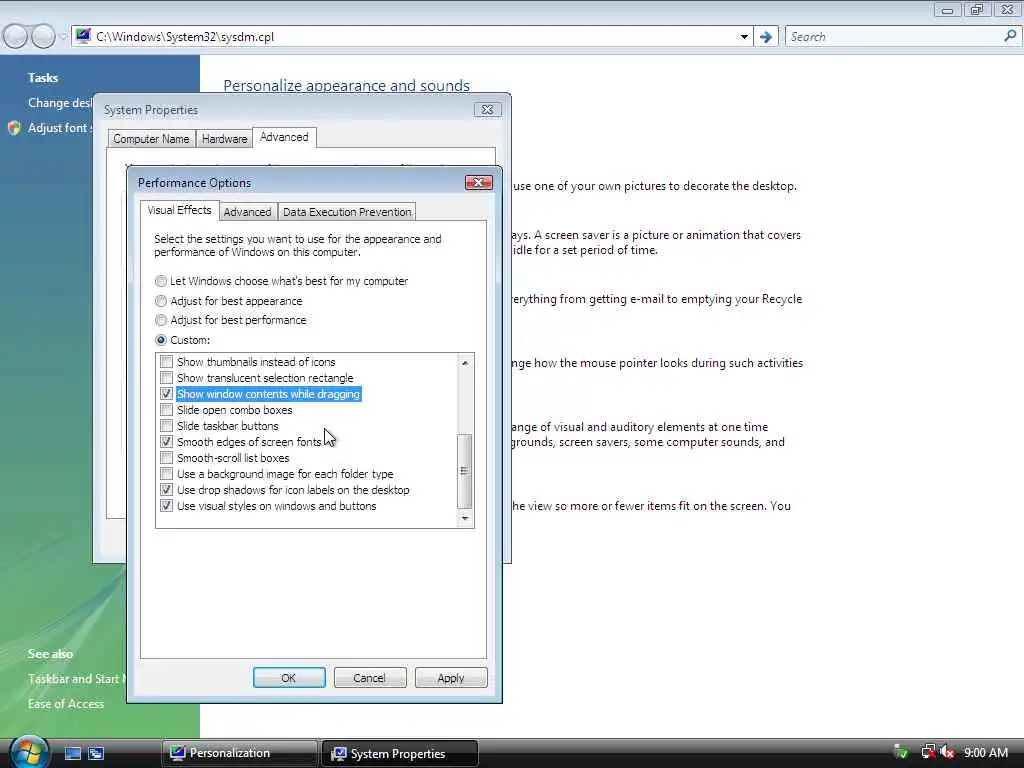Click OK in Performance Options

(x=289, y=678)
